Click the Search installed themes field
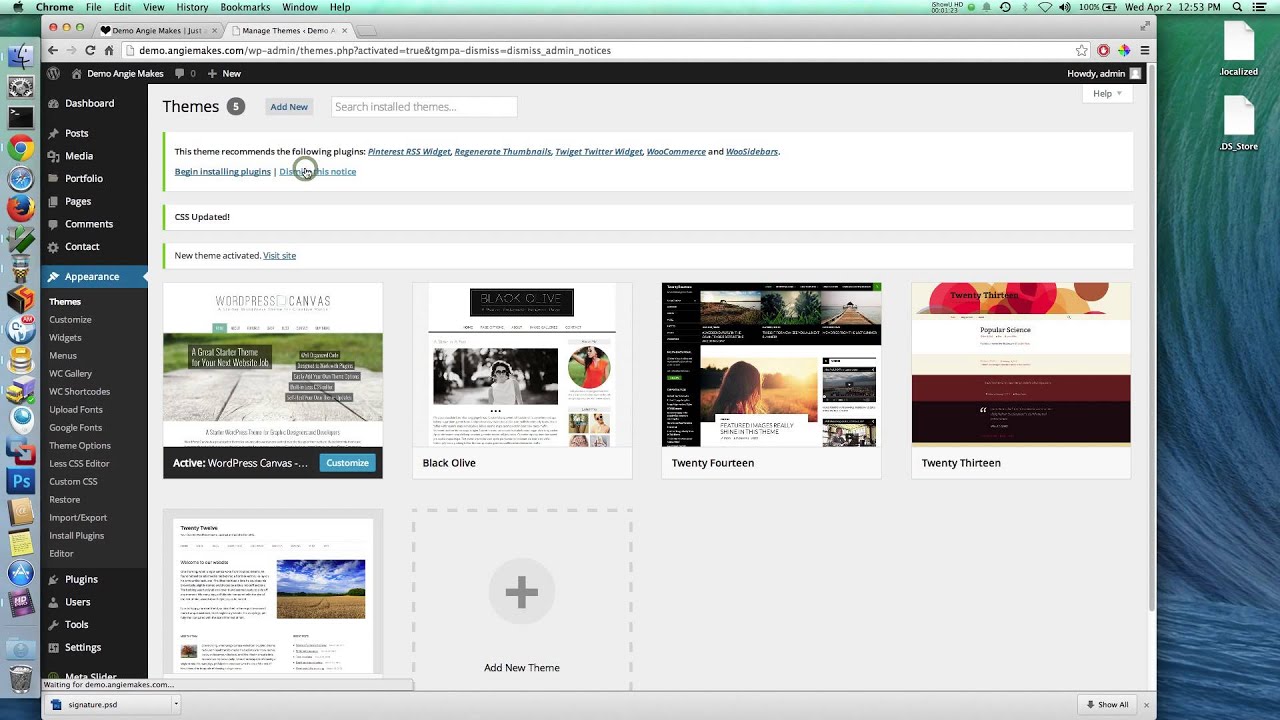 (x=424, y=107)
